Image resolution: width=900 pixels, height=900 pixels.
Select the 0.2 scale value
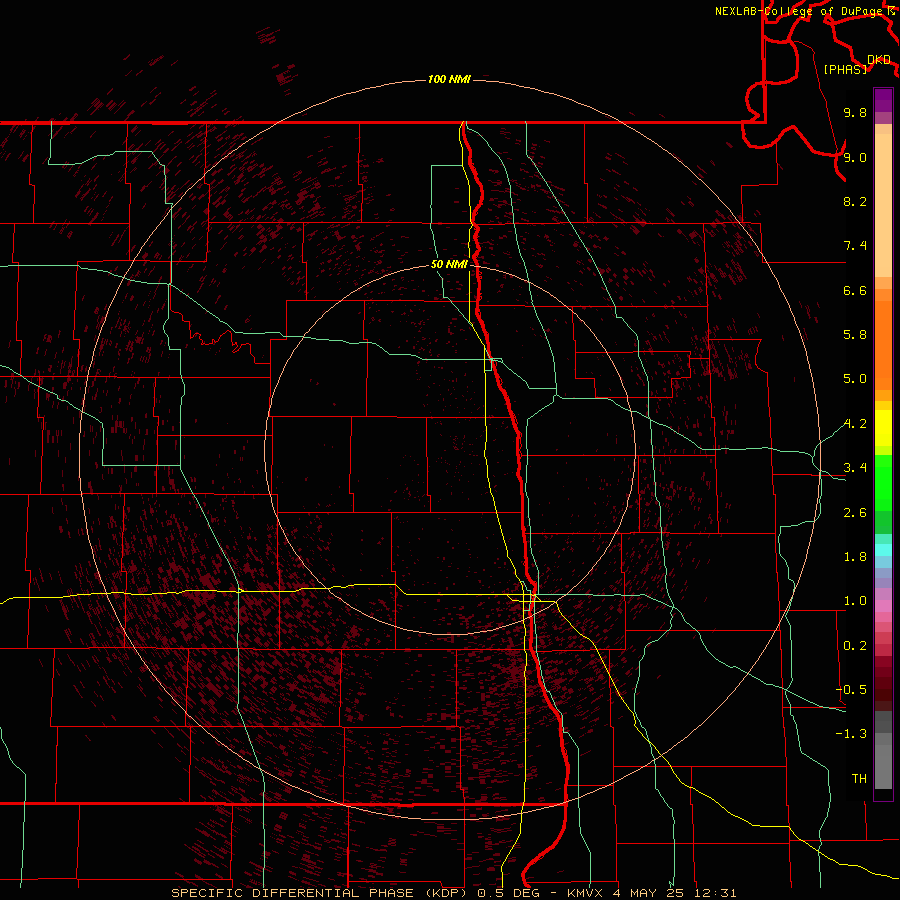click(855, 646)
